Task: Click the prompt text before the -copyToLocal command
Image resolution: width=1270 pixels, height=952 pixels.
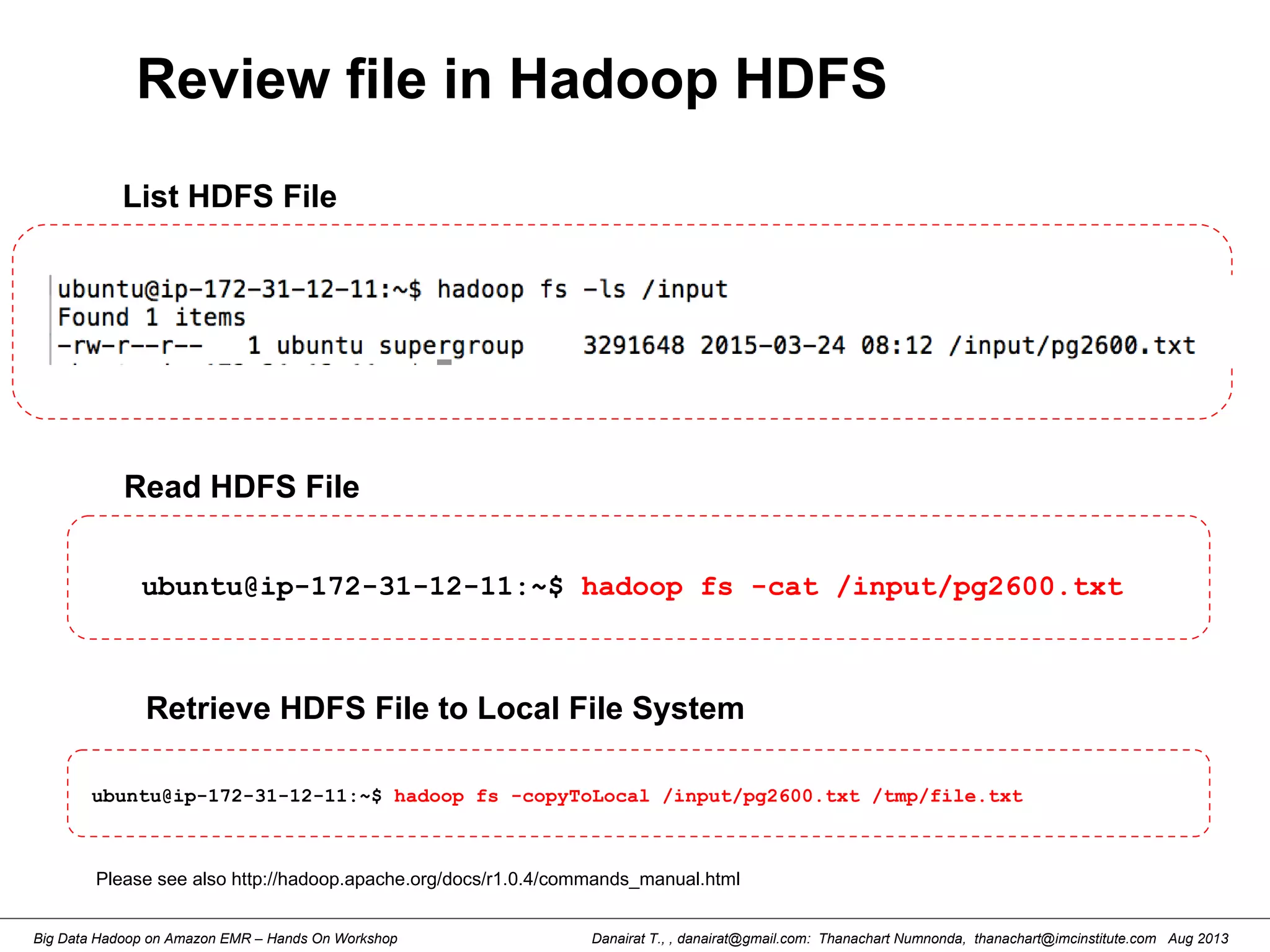Action: coord(236,796)
